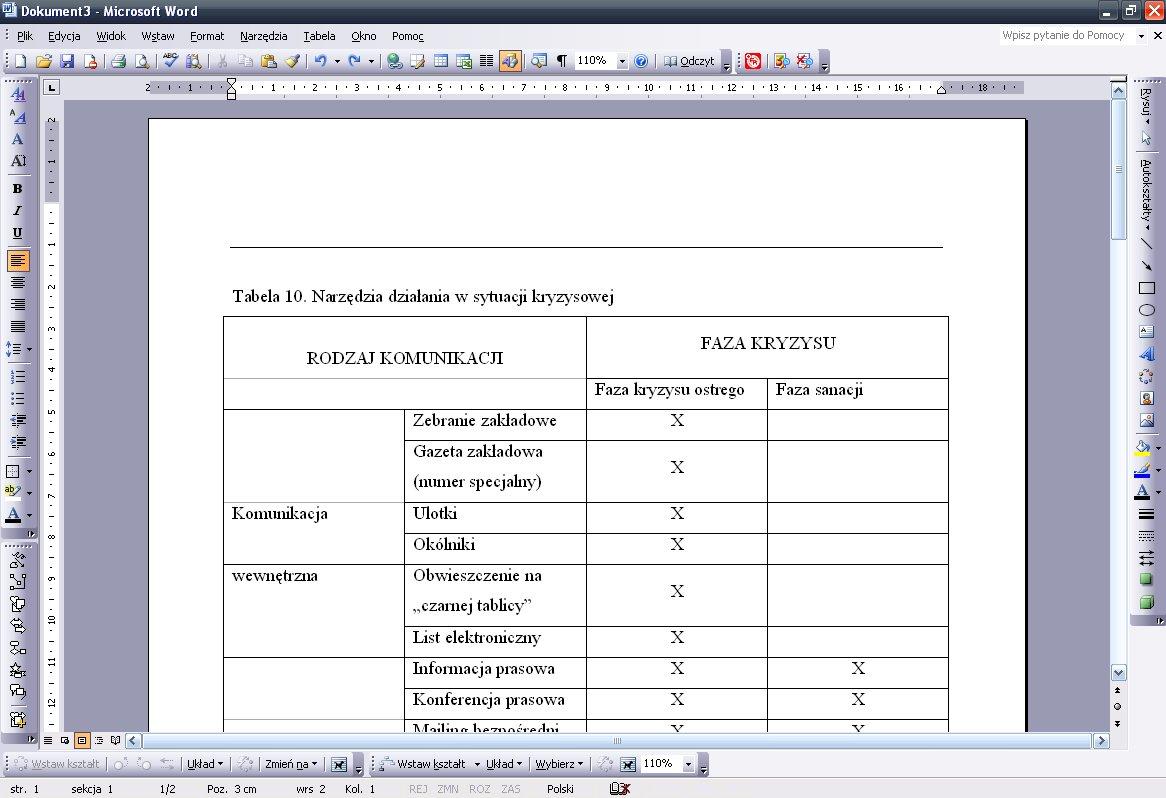This screenshot has width=1166, height=798.
Task: Open the top toolbar 110% zoom dropdown
Action: point(622,61)
